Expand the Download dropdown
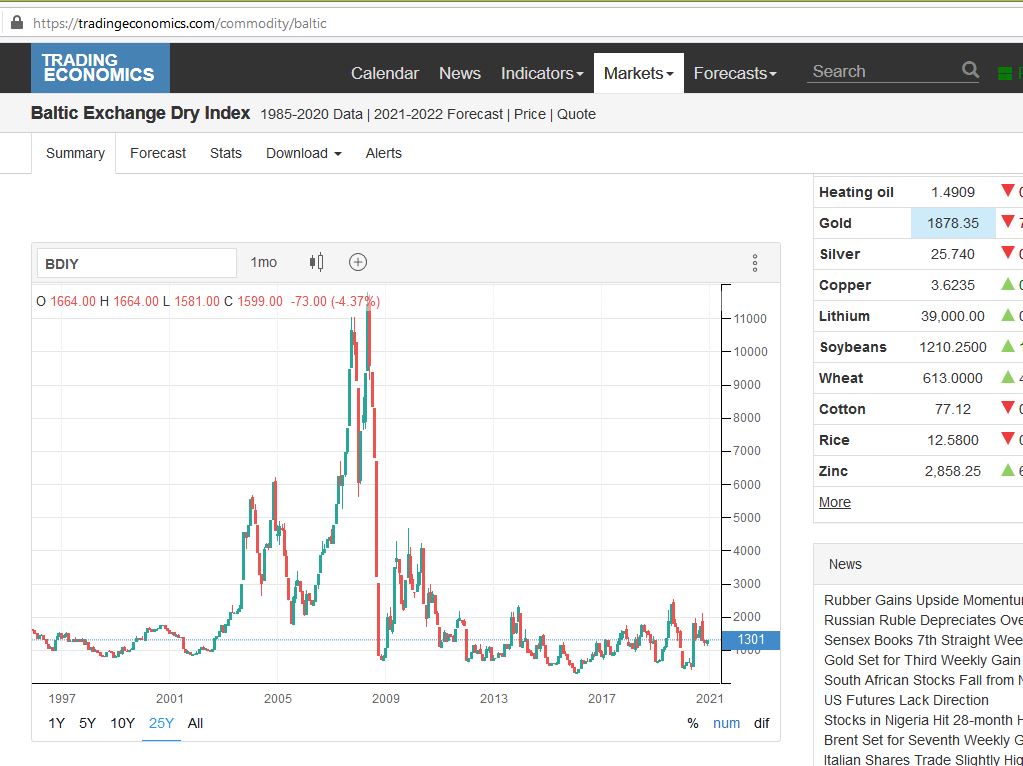Screen dimensions: 1023x766 [x=303, y=153]
